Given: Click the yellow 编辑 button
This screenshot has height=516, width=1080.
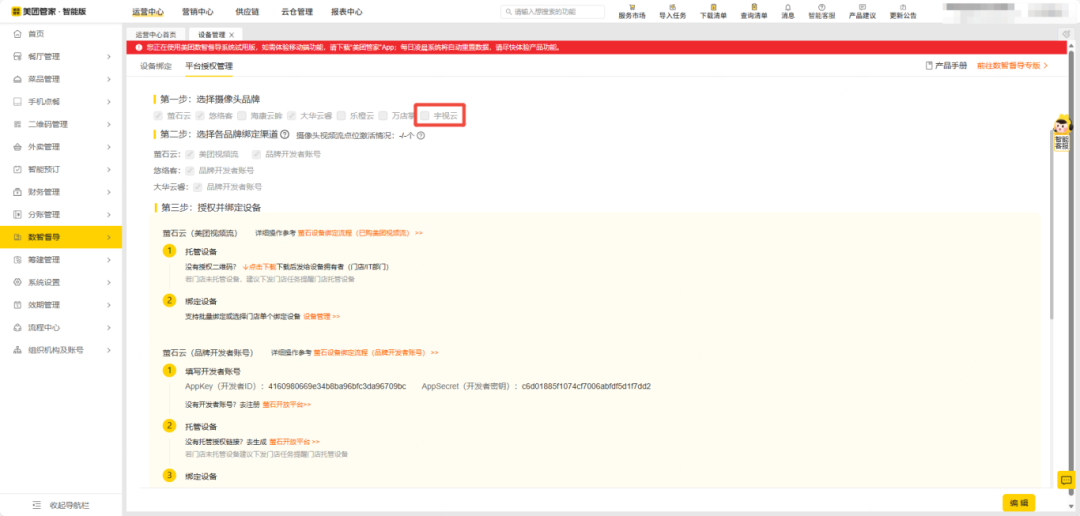Looking at the screenshot, I should [1019, 503].
